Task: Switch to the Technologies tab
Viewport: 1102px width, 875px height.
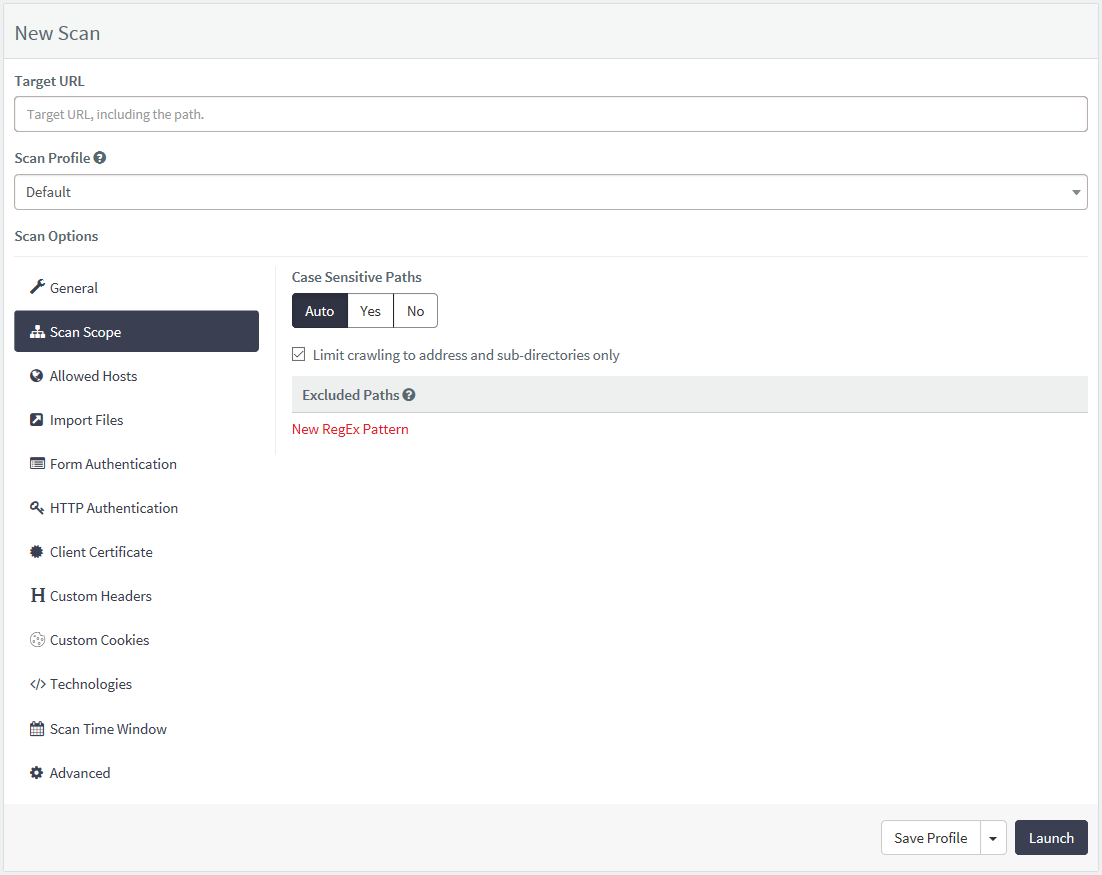Action: click(136, 684)
